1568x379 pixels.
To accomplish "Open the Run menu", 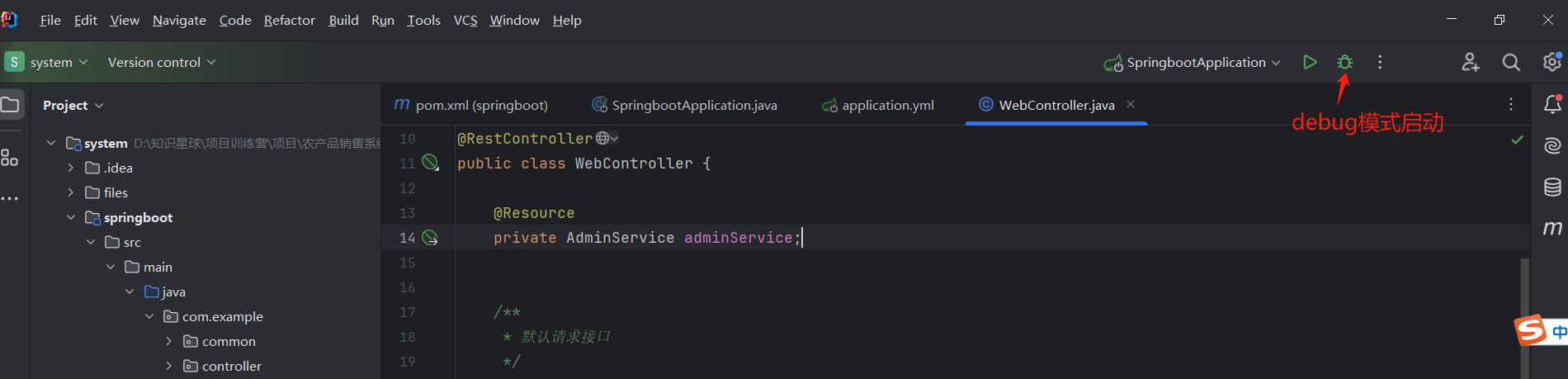I will (383, 20).
